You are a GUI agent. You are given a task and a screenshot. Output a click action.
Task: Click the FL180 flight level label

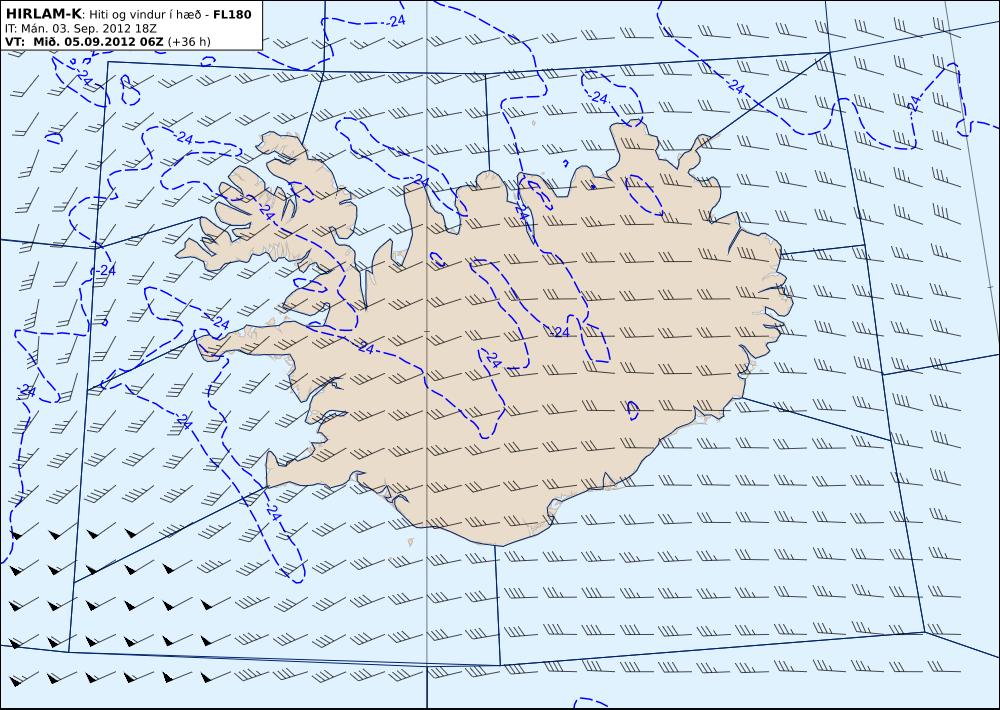coord(232,14)
